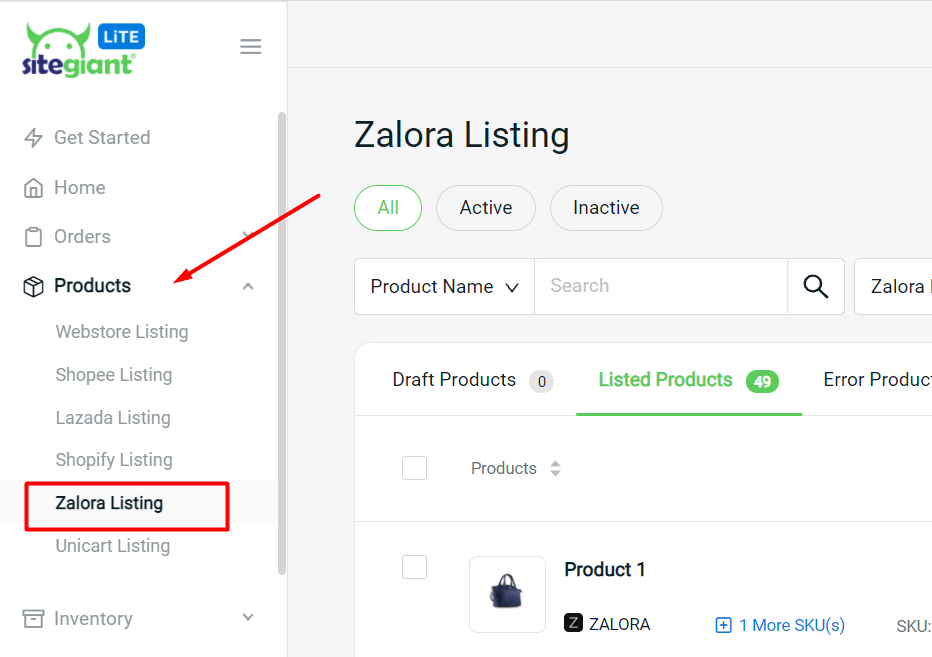Open Shopee Listing in sidebar

click(x=114, y=375)
